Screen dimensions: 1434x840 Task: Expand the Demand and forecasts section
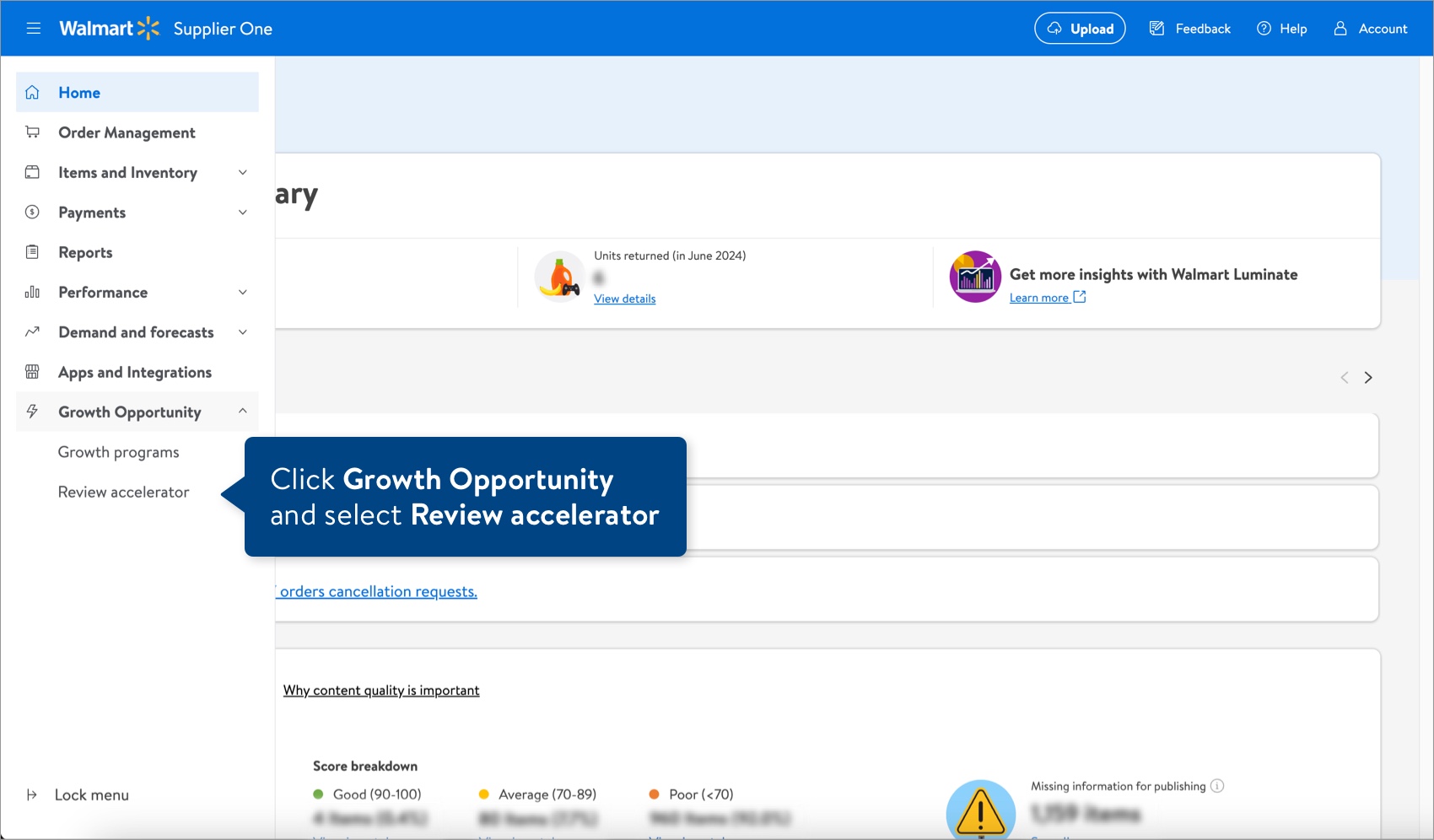point(243,331)
